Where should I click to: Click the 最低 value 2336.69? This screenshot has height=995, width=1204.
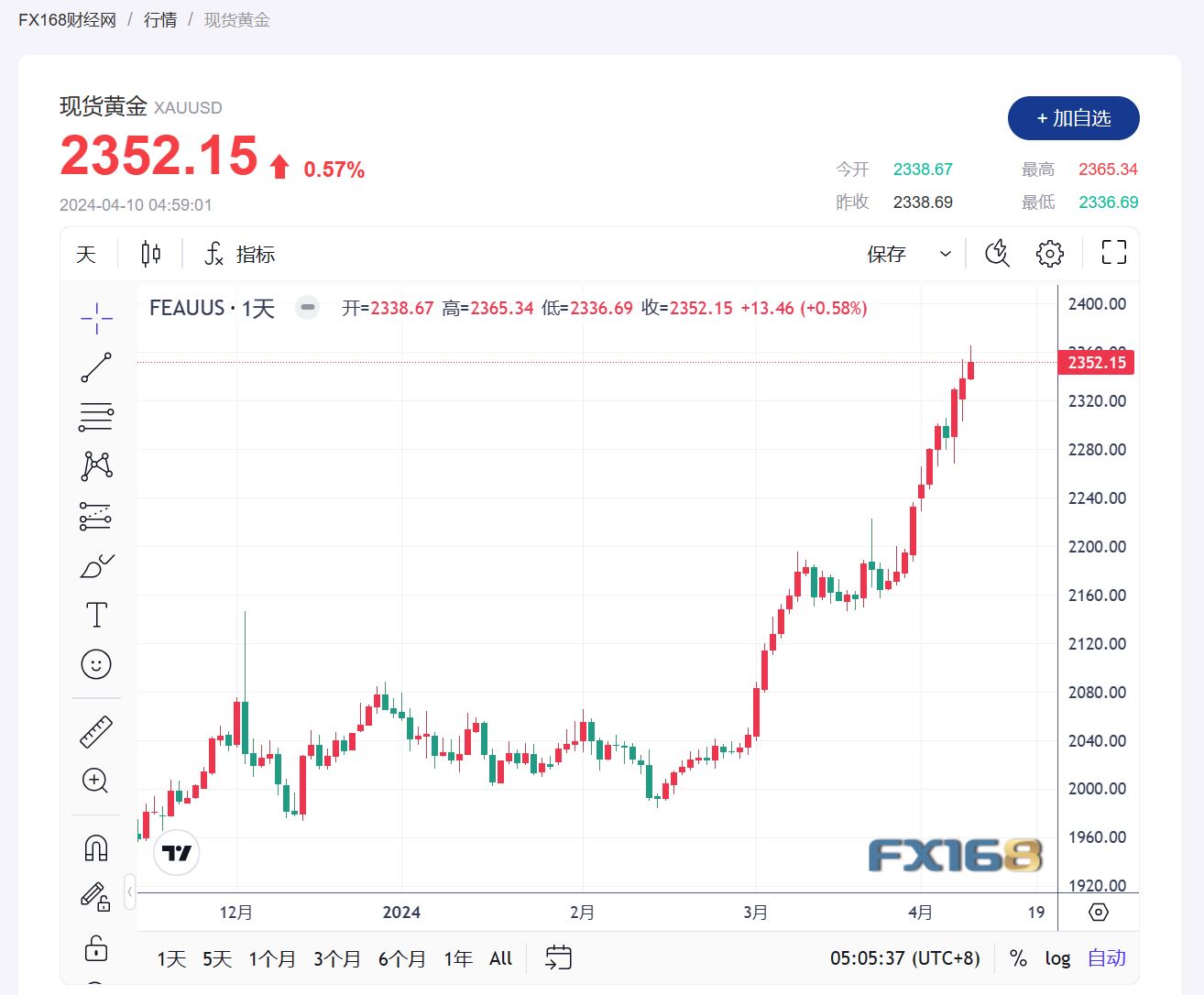(x=1108, y=202)
